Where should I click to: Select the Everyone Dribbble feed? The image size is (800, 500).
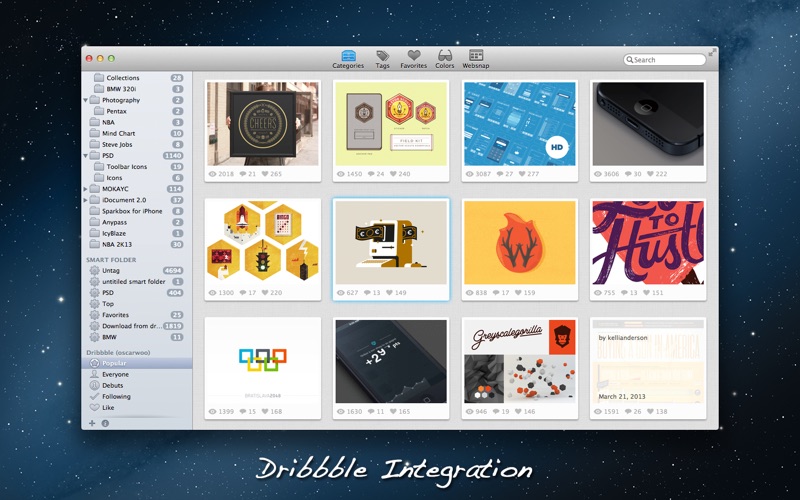(115, 374)
